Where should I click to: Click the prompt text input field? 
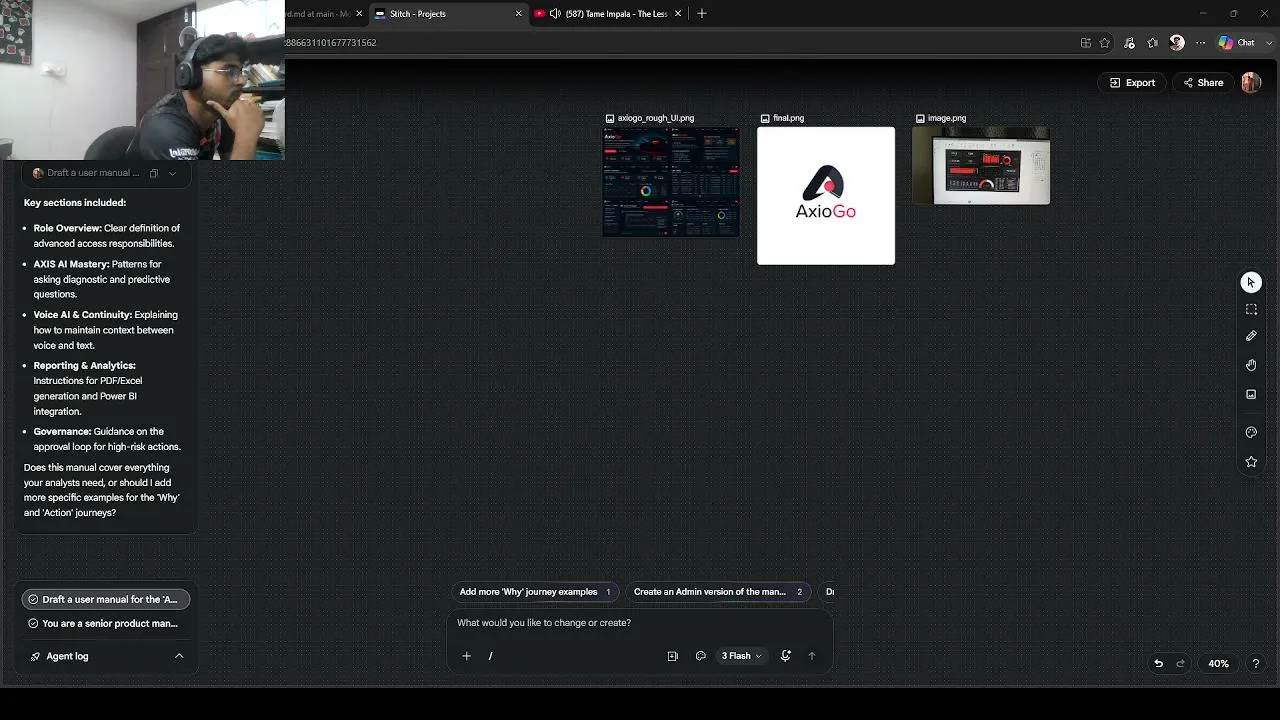tap(640, 623)
